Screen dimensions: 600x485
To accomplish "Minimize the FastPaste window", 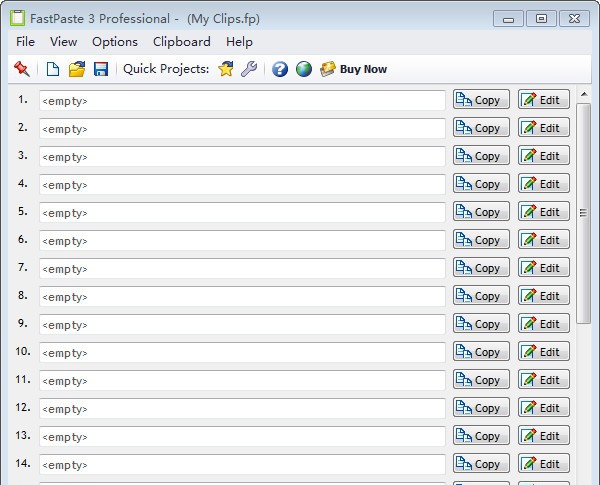I will click(508, 19).
